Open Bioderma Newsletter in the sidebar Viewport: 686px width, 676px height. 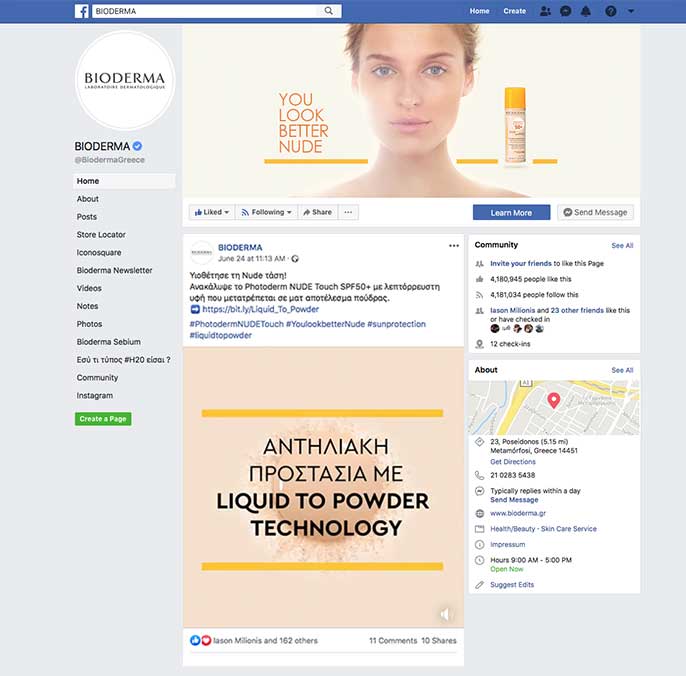coord(114,270)
